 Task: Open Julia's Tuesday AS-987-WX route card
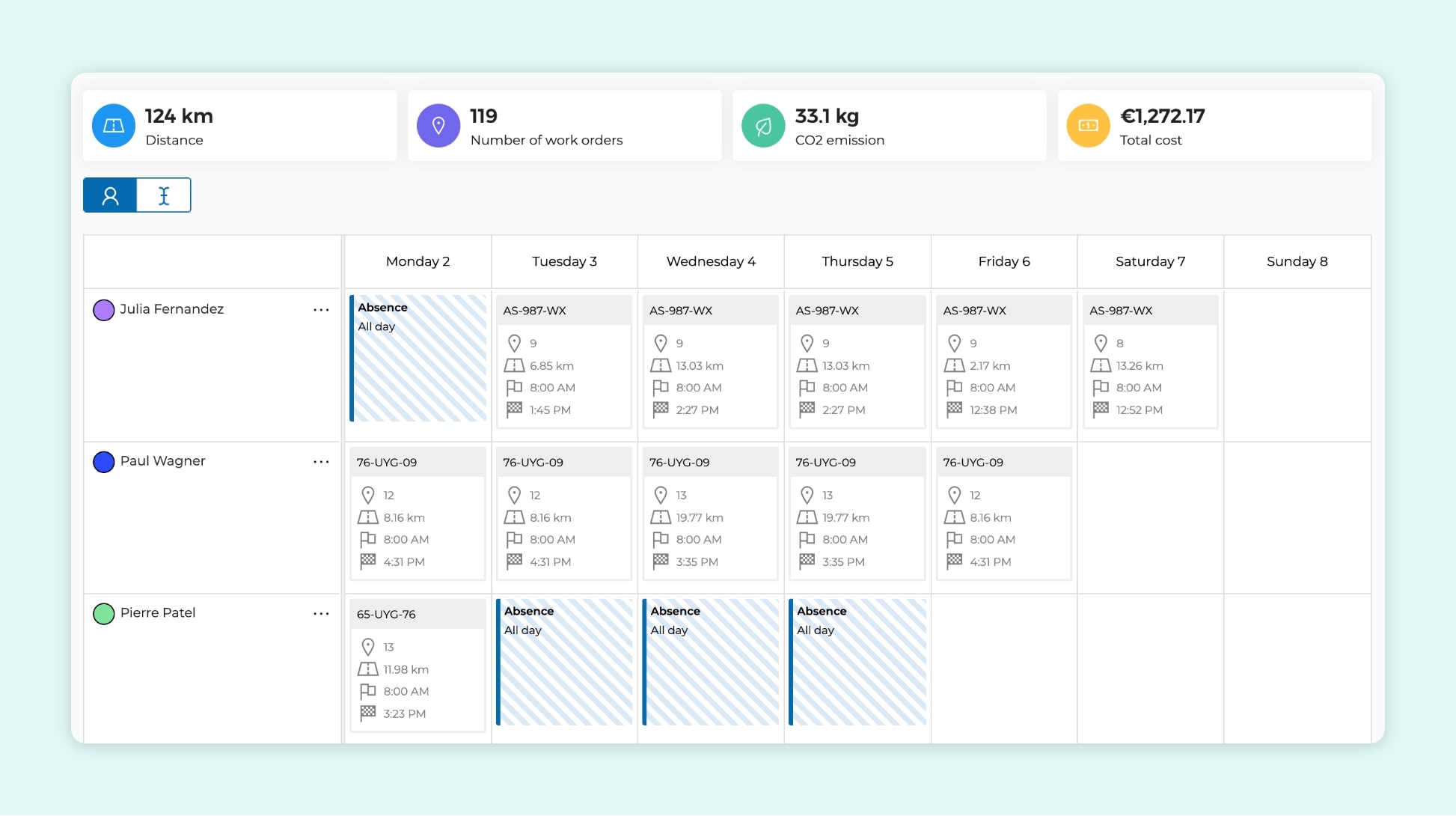pyautogui.click(x=564, y=361)
